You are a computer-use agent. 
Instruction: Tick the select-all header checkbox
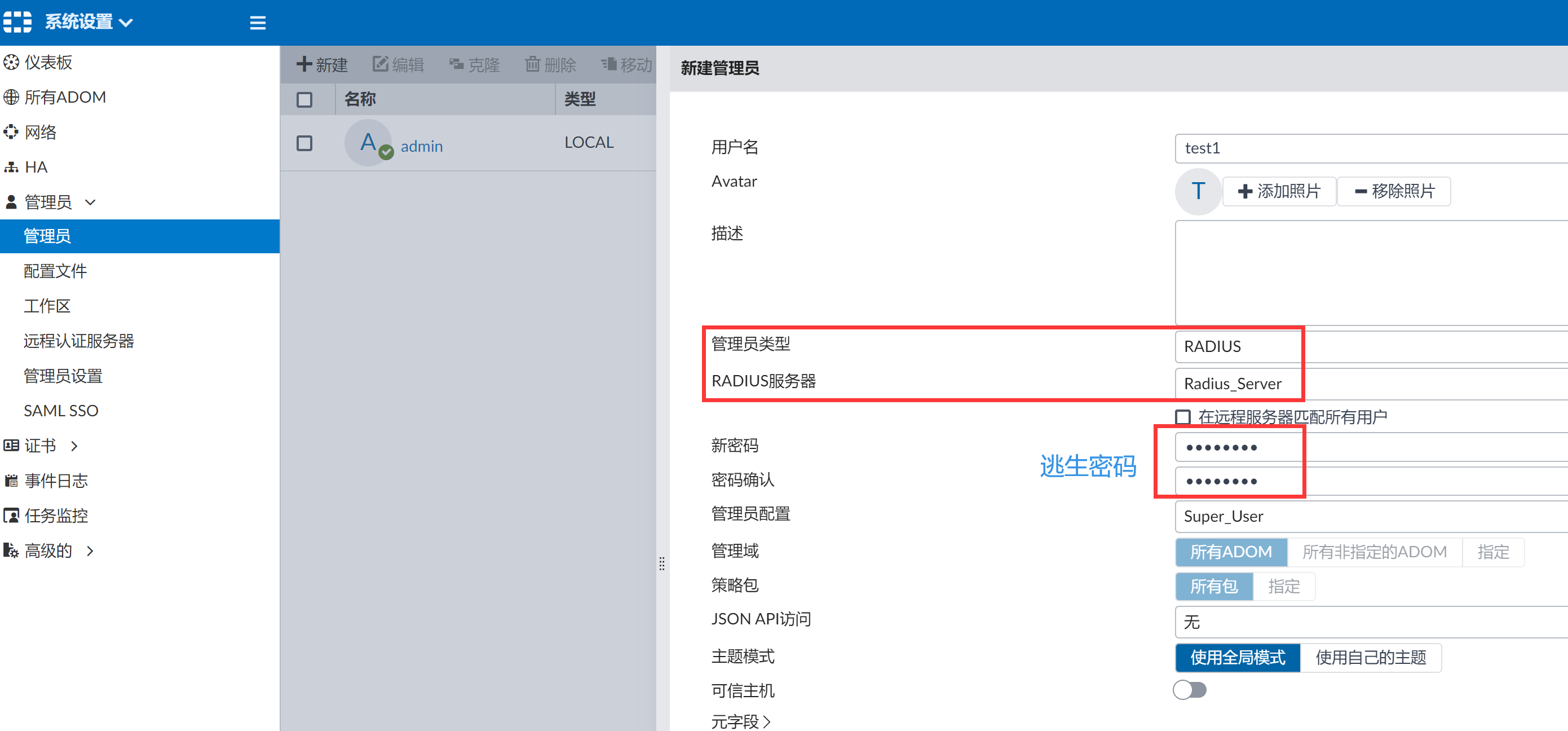click(304, 100)
